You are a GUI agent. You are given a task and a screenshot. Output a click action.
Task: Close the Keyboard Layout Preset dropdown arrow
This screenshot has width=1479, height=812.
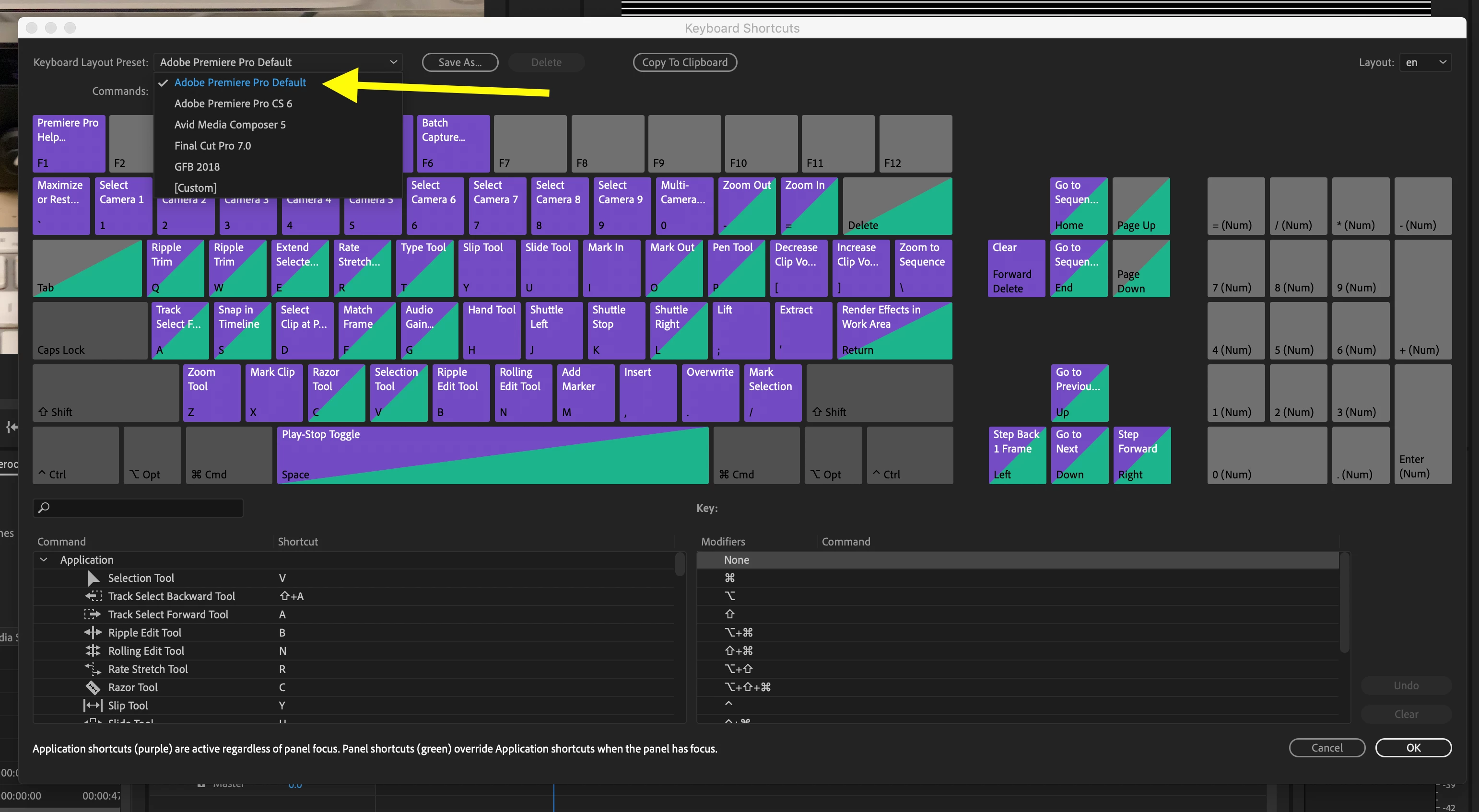point(393,62)
